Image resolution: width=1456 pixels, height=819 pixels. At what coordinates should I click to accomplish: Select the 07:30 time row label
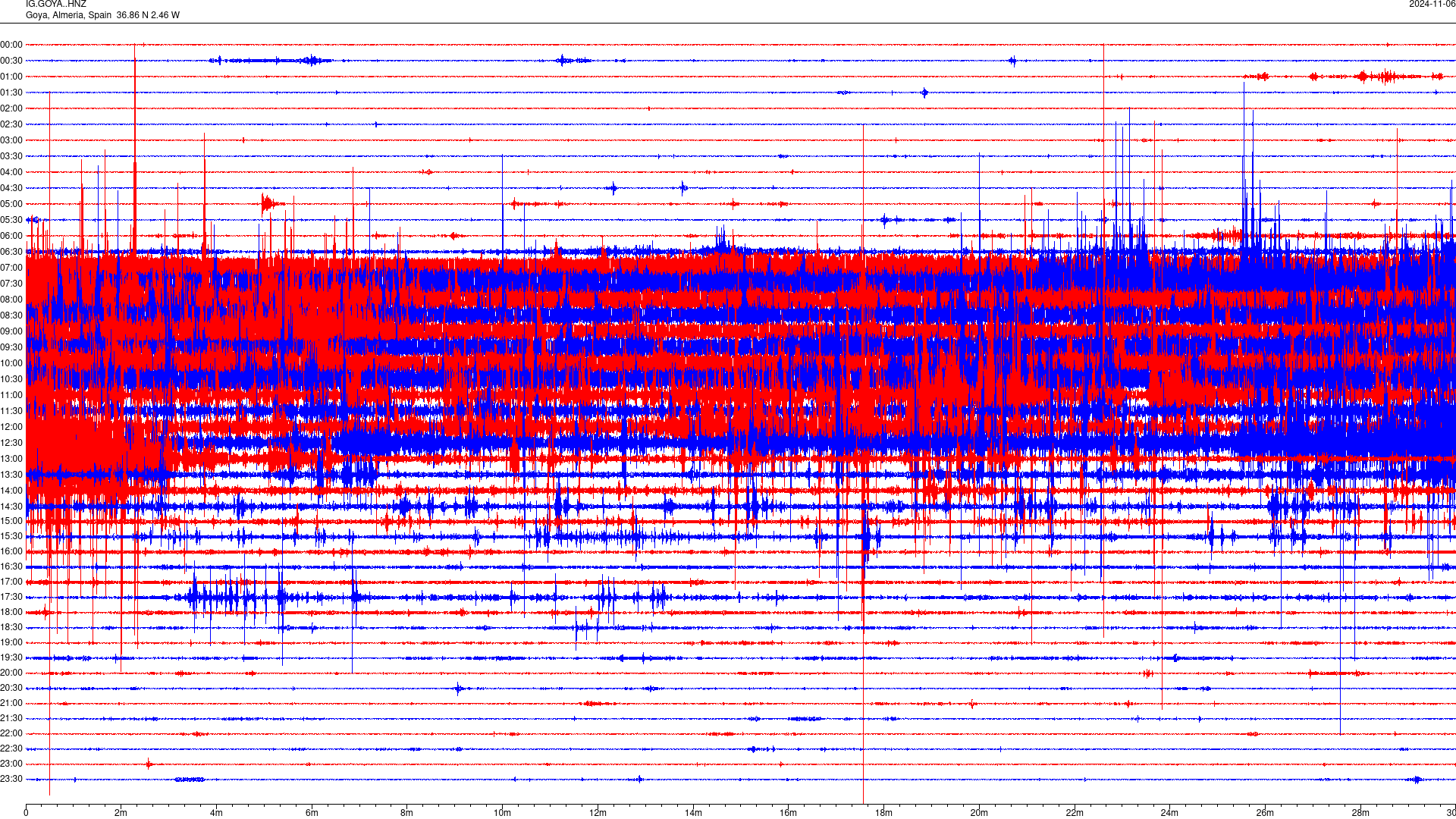tap(11, 284)
